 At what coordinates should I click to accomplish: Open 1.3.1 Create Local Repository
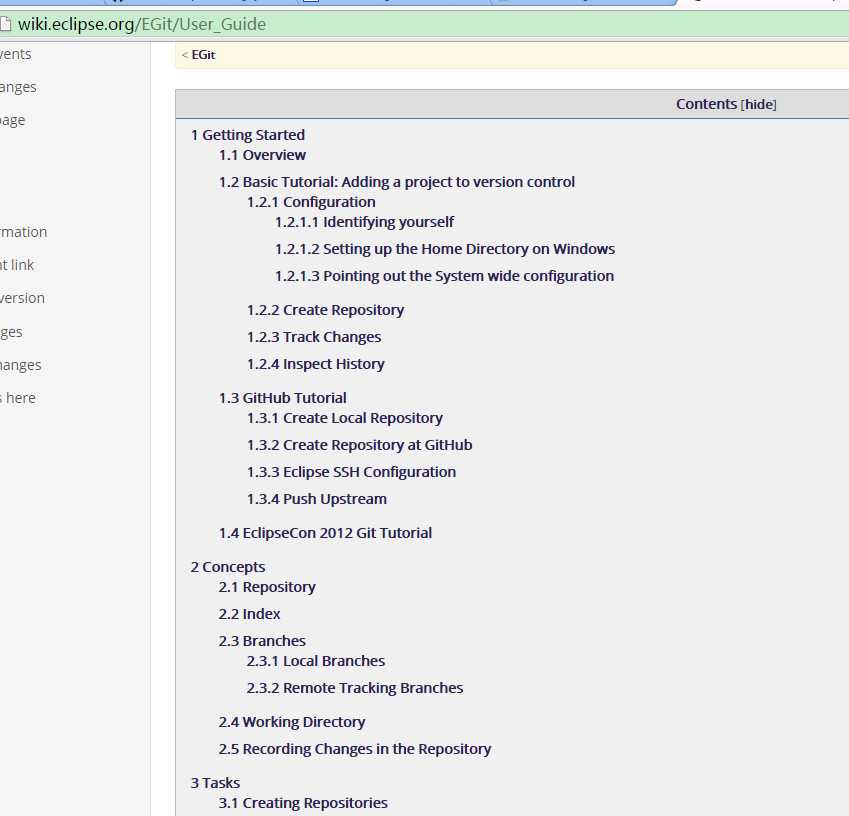coord(344,418)
